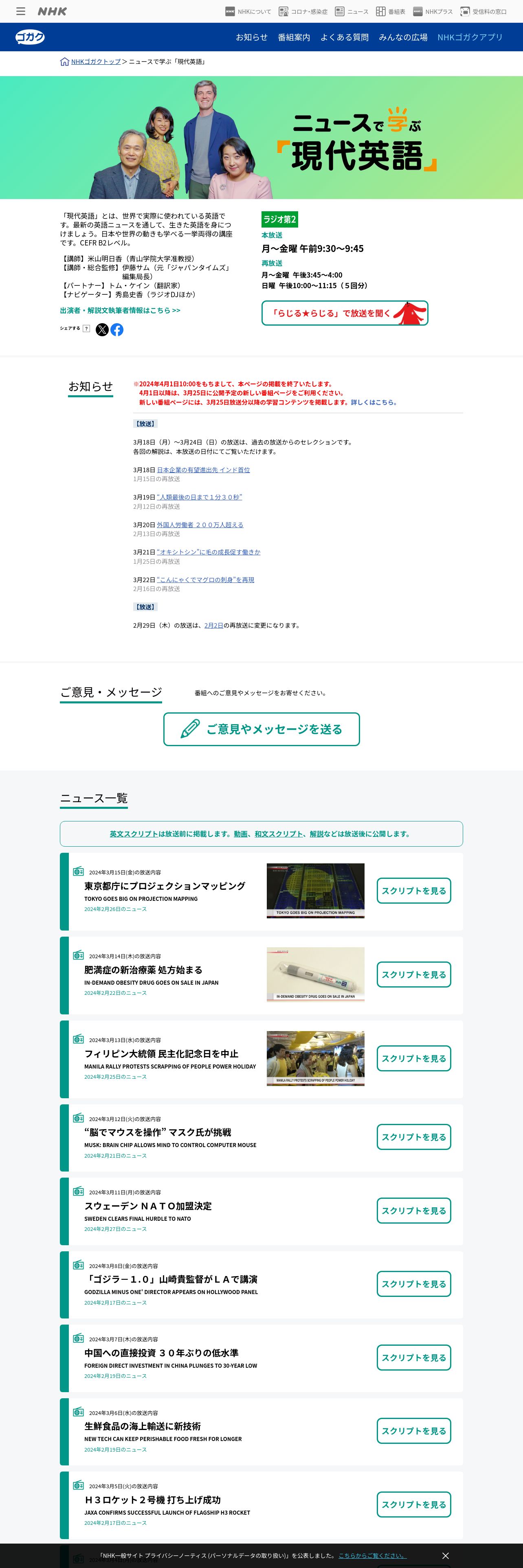Viewport: 523px width, 1568px height.
Task: View script for 中国への直接投資 ３０年ぶりの低水準
Action: point(414,1358)
